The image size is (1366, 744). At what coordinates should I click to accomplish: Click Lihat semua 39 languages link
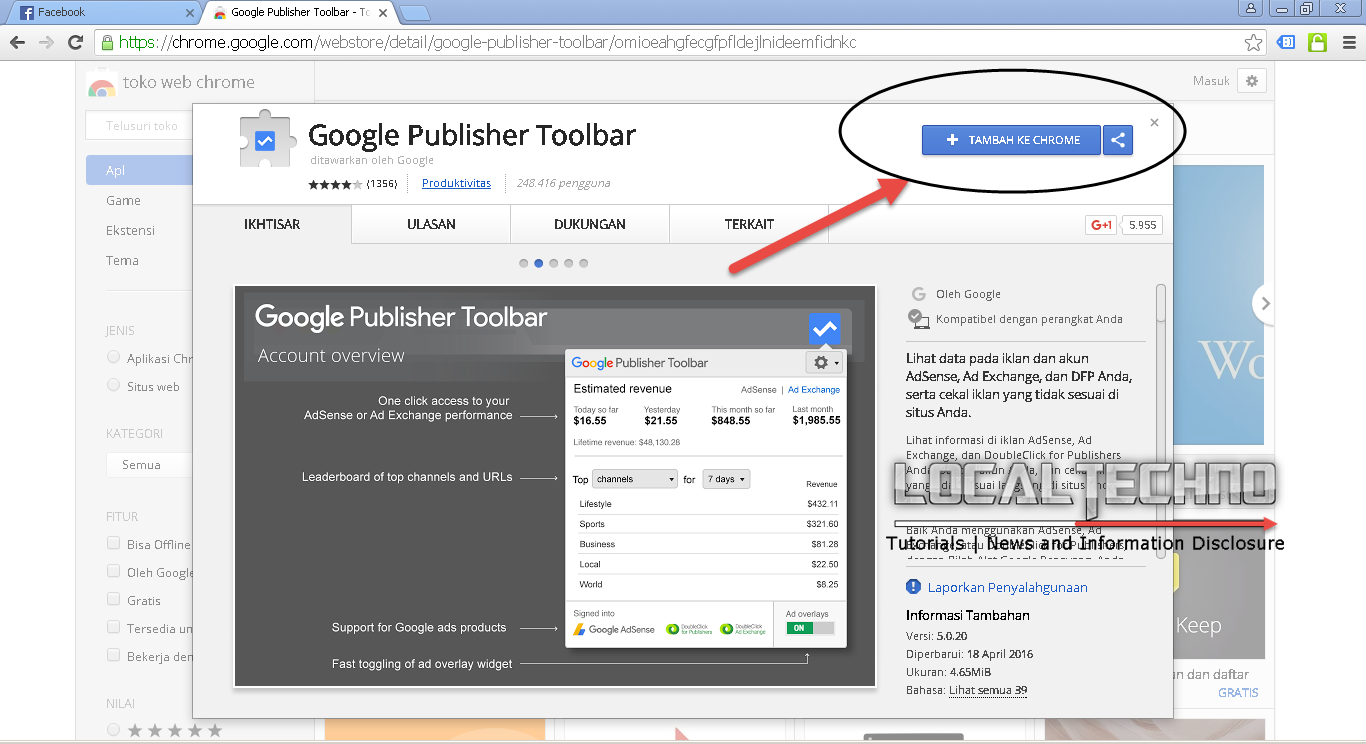[x=988, y=690]
